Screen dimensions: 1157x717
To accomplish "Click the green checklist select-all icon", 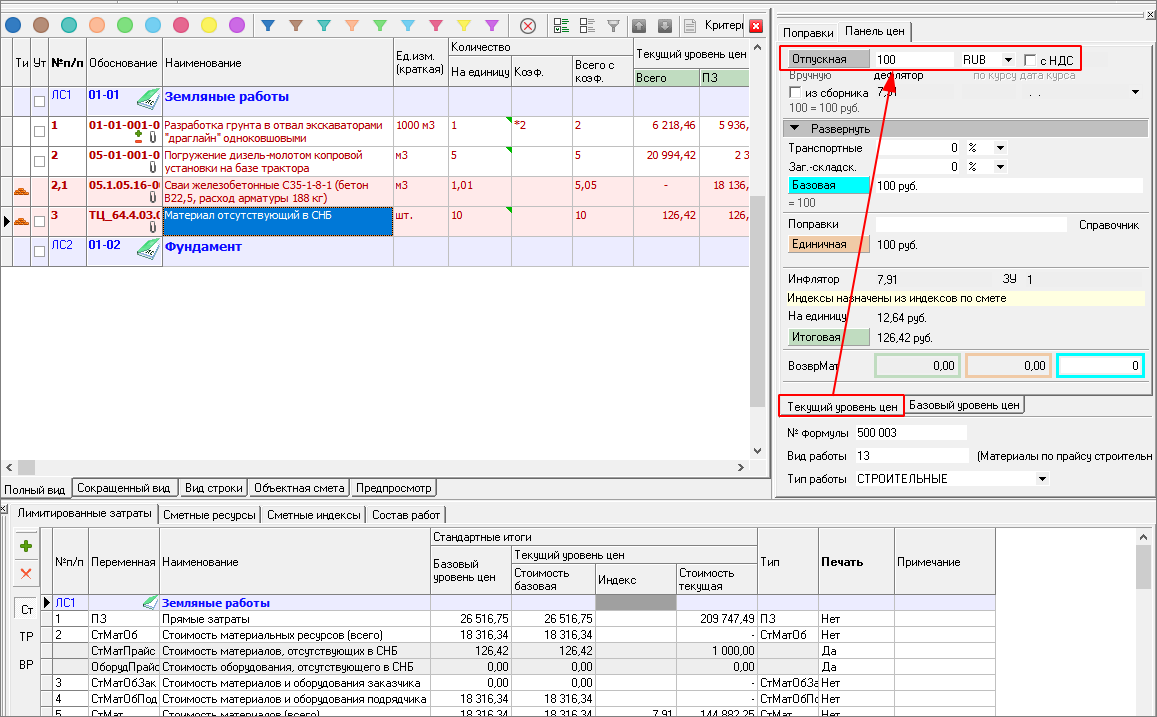I will pos(561,25).
